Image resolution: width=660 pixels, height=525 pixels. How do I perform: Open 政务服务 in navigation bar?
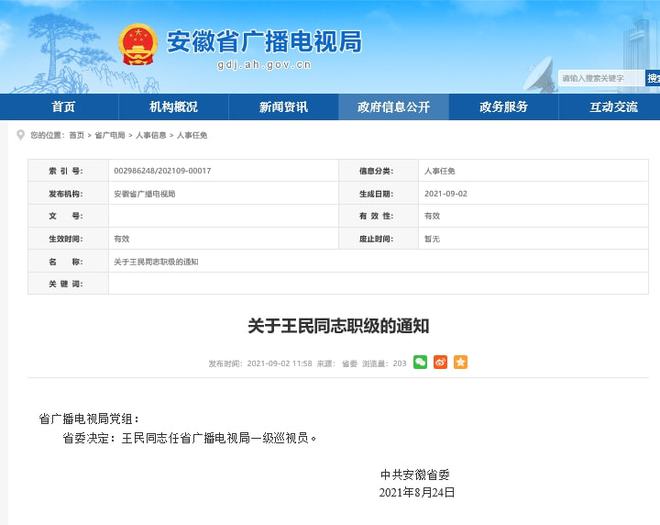point(503,107)
